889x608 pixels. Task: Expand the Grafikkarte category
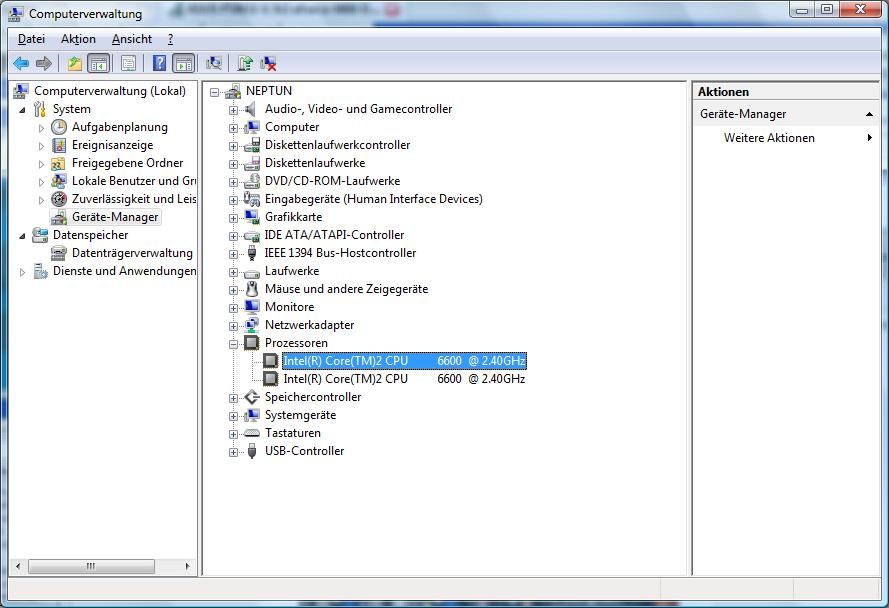pos(233,218)
